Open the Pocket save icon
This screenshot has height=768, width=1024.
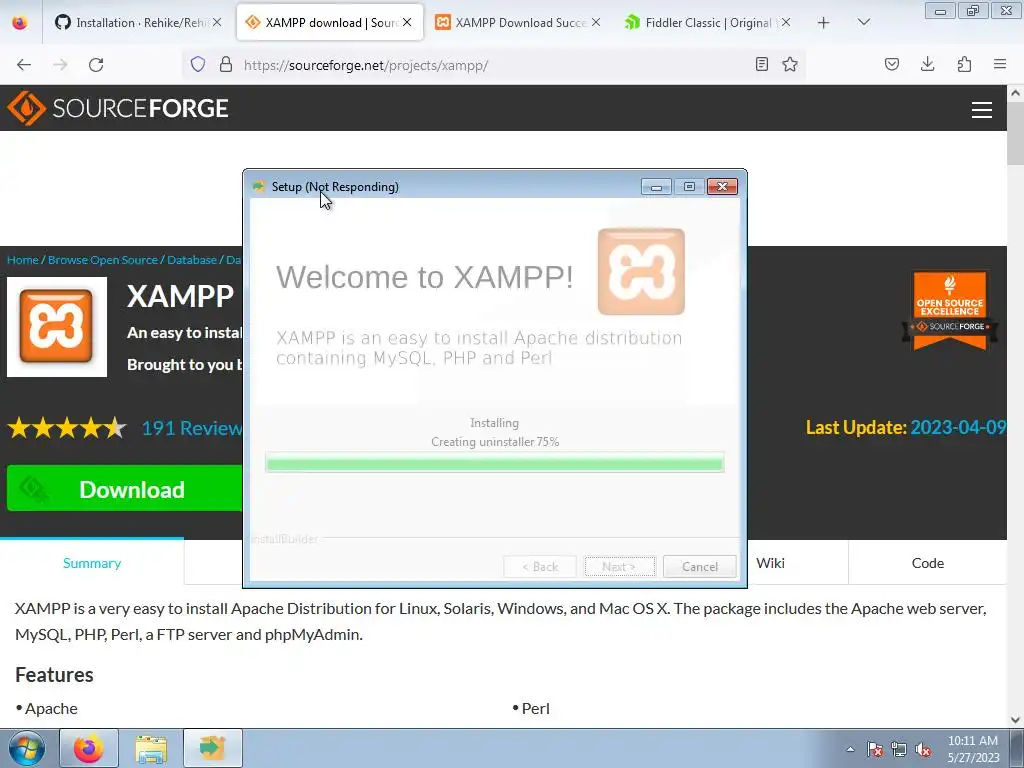coord(891,64)
